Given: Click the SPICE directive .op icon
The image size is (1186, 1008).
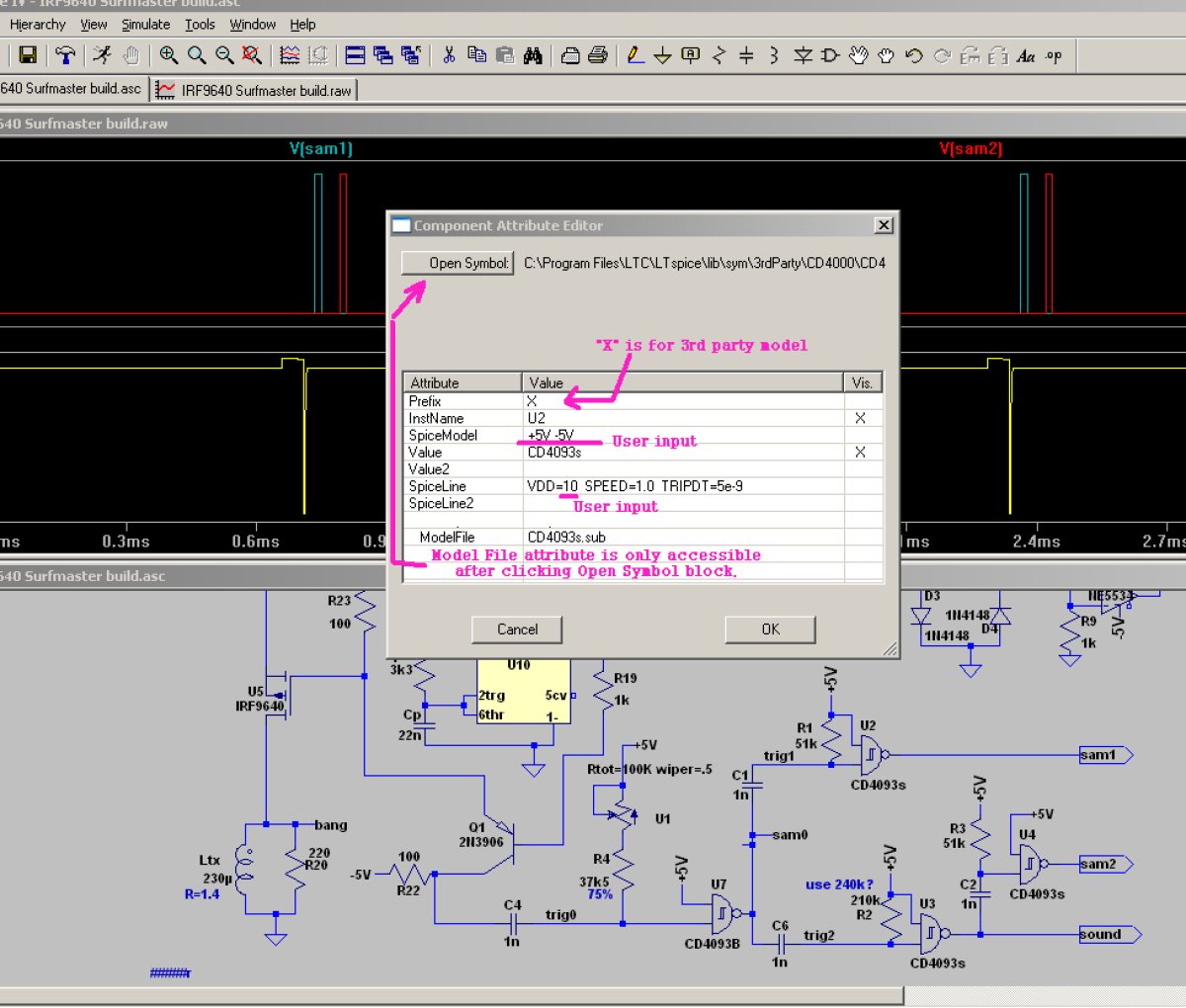Looking at the screenshot, I should coord(1055,55).
